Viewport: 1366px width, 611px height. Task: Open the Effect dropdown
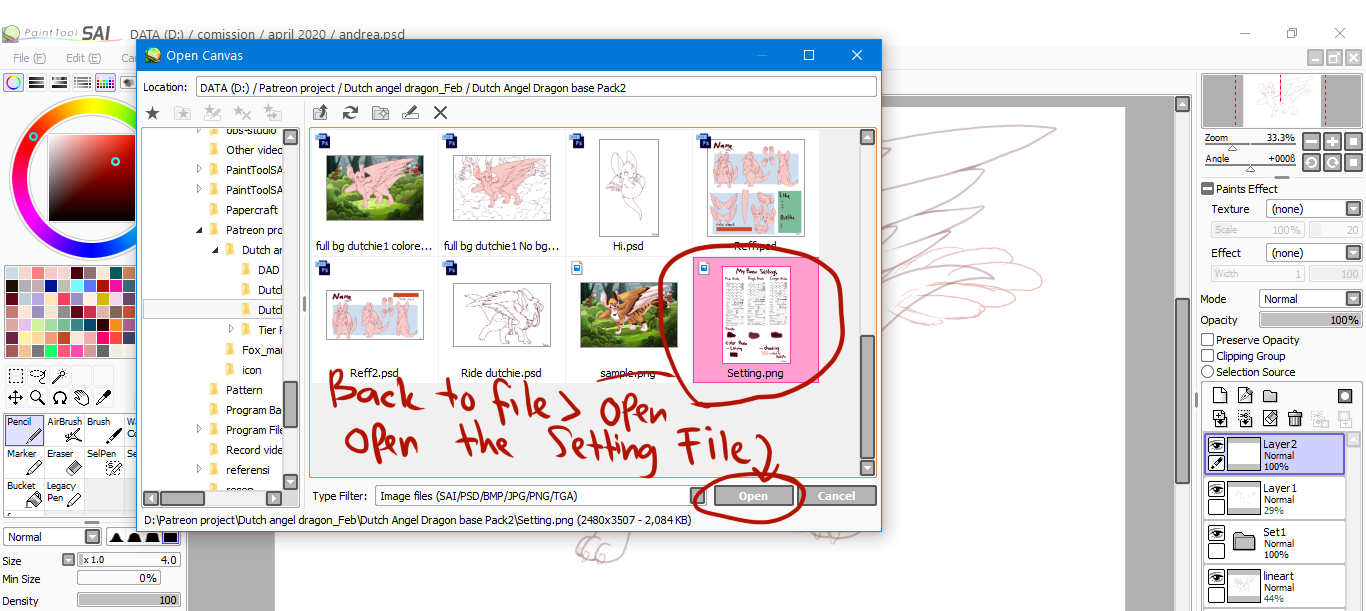click(x=1314, y=253)
